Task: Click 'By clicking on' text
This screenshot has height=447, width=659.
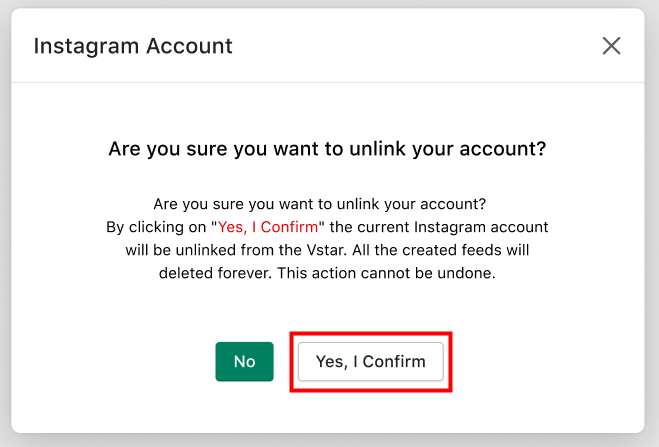Action: click(x=156, y=227)
